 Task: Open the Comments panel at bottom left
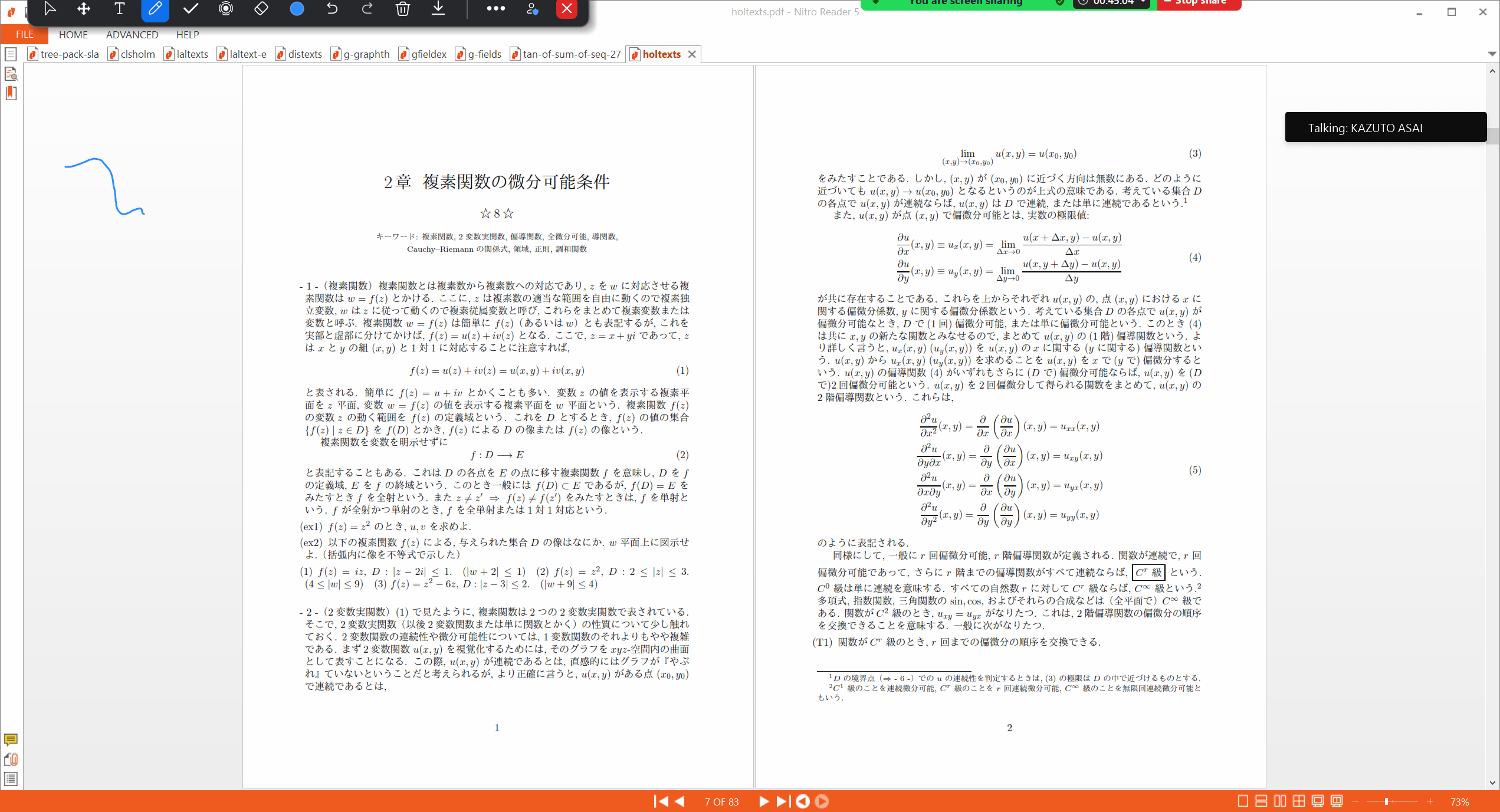point(11,741)
